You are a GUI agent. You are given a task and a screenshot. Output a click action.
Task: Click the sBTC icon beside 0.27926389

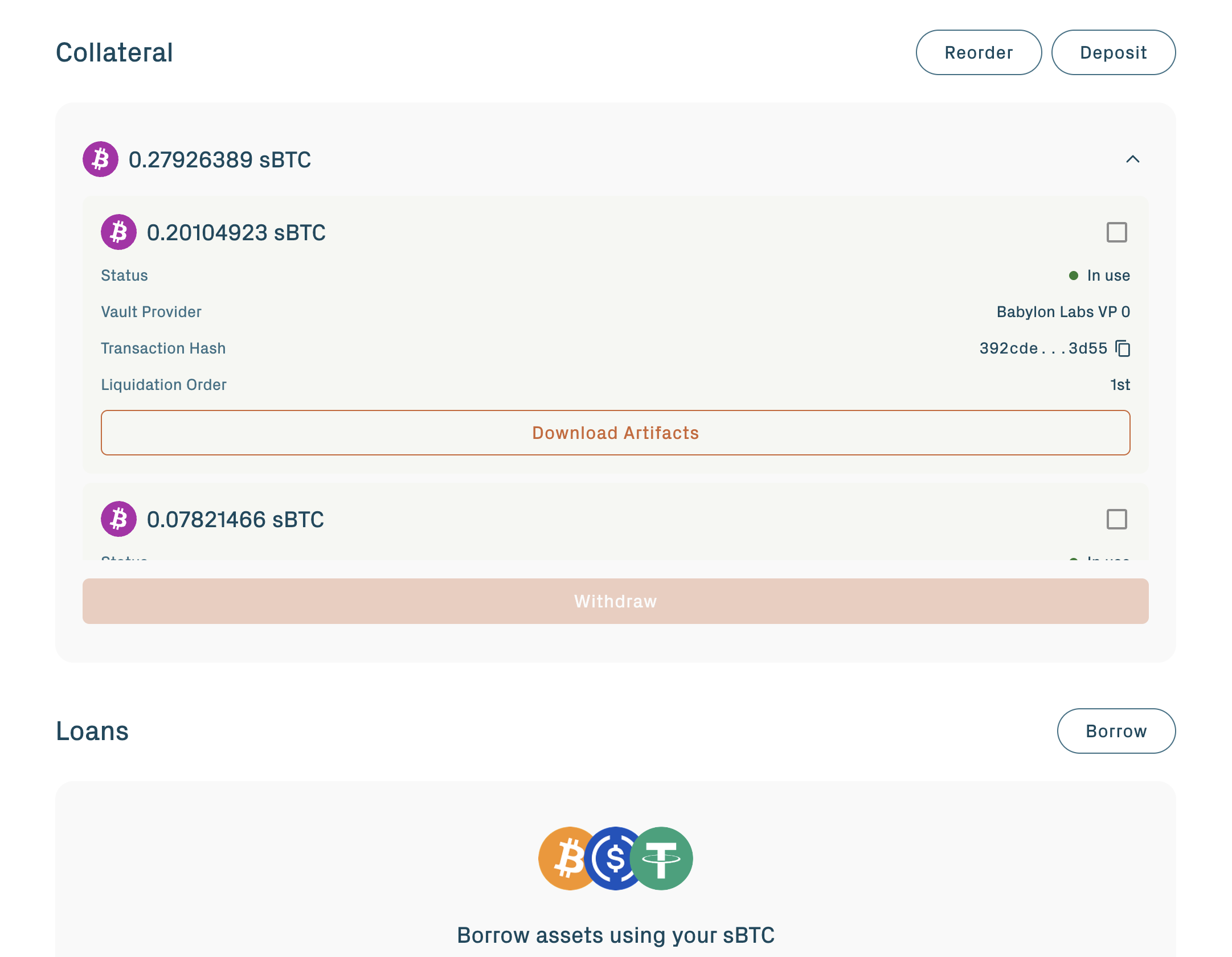[x=100, y=159]
